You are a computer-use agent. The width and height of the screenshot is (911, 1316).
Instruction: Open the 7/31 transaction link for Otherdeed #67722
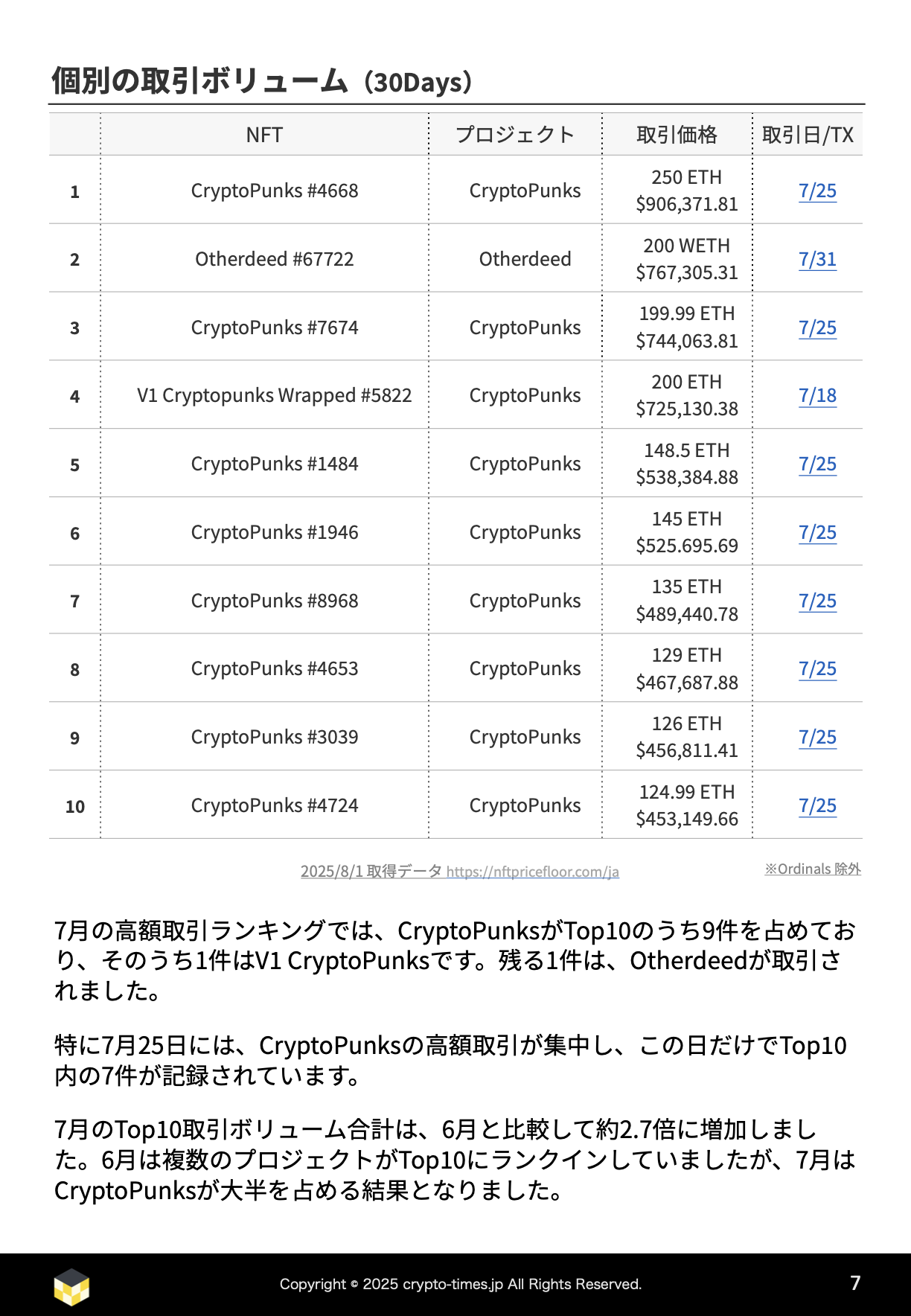(817, 260)
